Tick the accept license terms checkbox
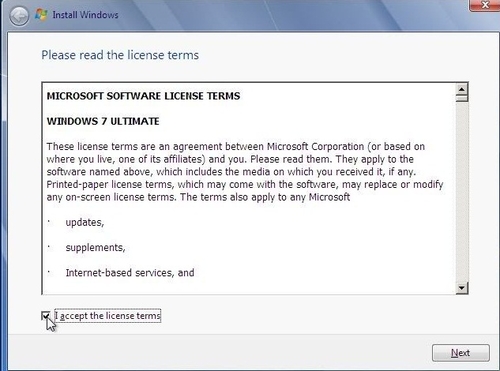 (46, 315)
